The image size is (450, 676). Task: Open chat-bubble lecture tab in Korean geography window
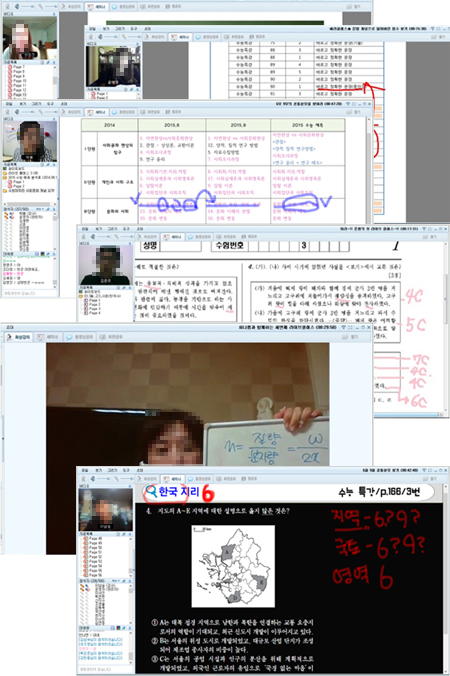200,479
